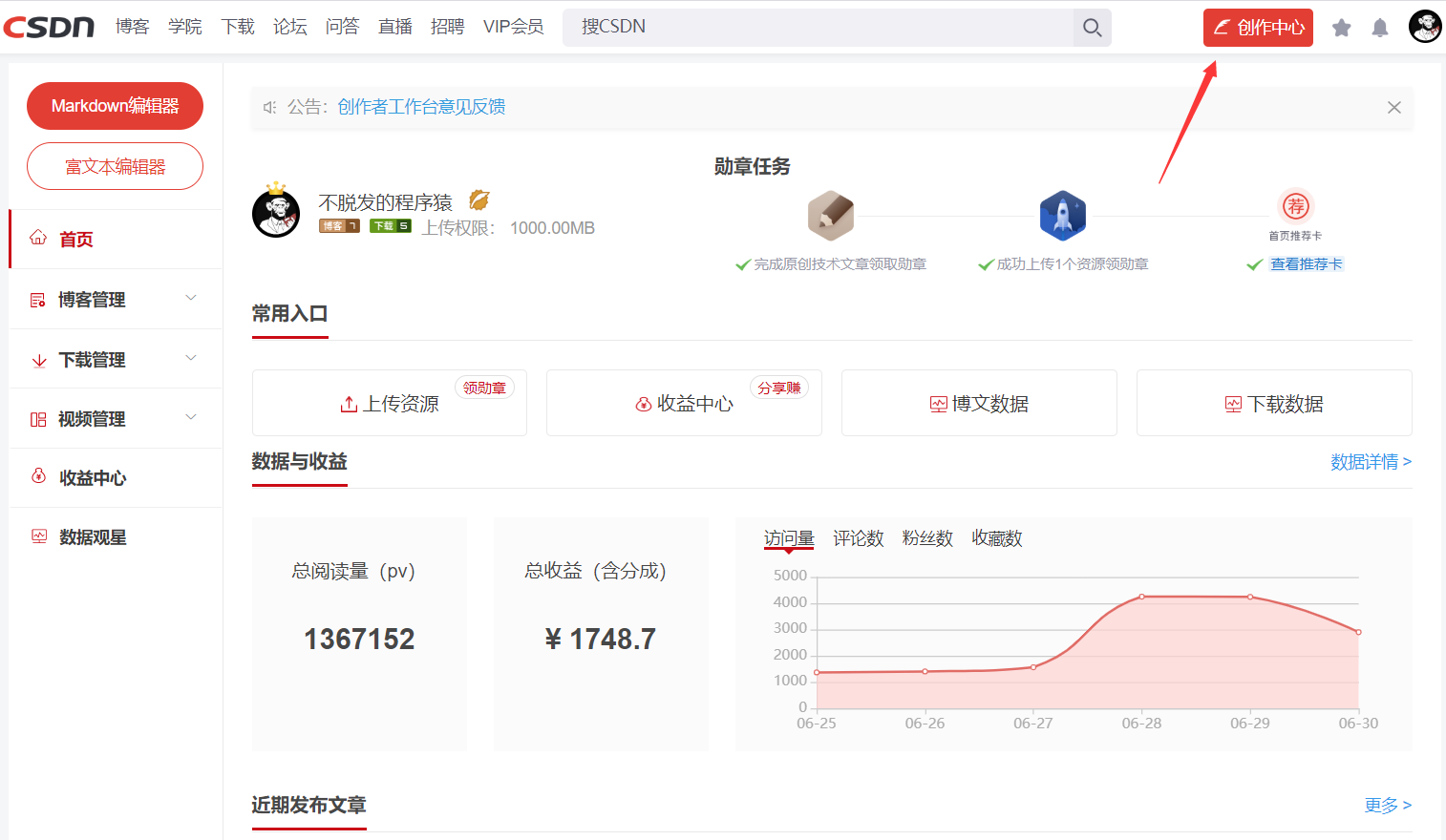Expand the 下载管理 chevron
The width and height of the screenshot is (1446, 840).
(x=191, y=358)
